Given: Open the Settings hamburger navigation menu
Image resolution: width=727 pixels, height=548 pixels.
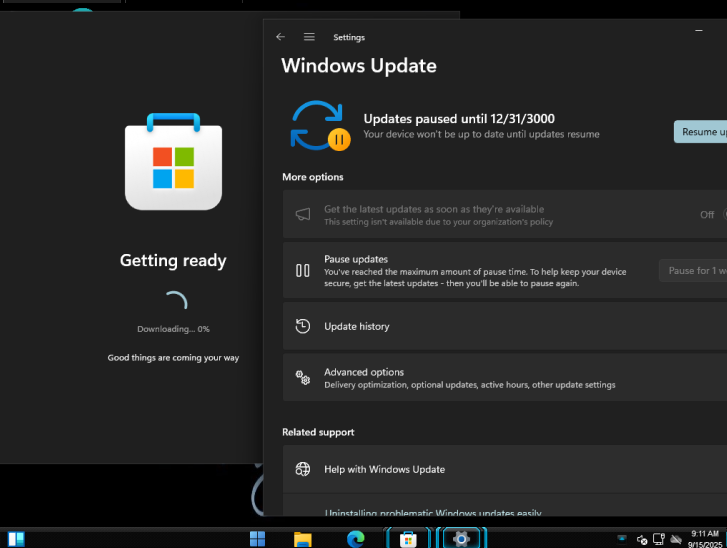Looking at the screenshot, I should [x=309, y=37].
